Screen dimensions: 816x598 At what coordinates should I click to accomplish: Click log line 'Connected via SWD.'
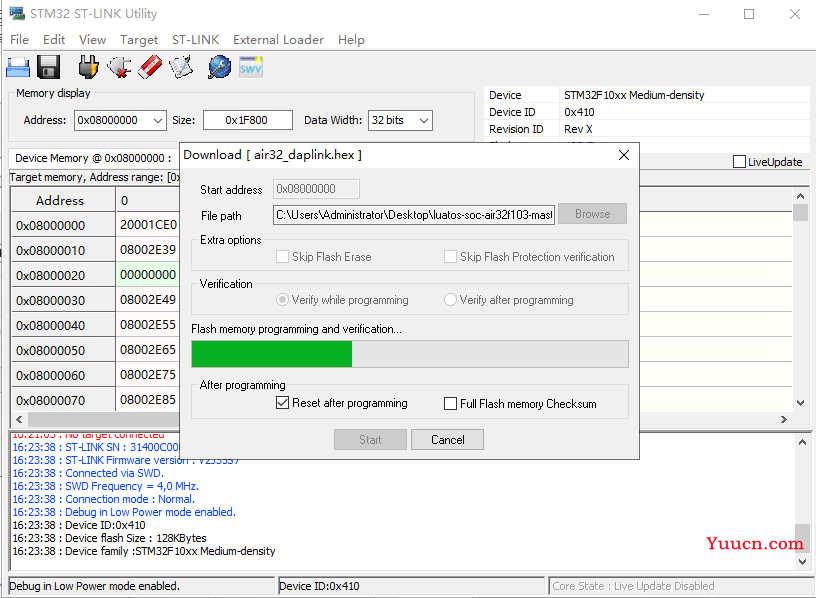(88, 473)
